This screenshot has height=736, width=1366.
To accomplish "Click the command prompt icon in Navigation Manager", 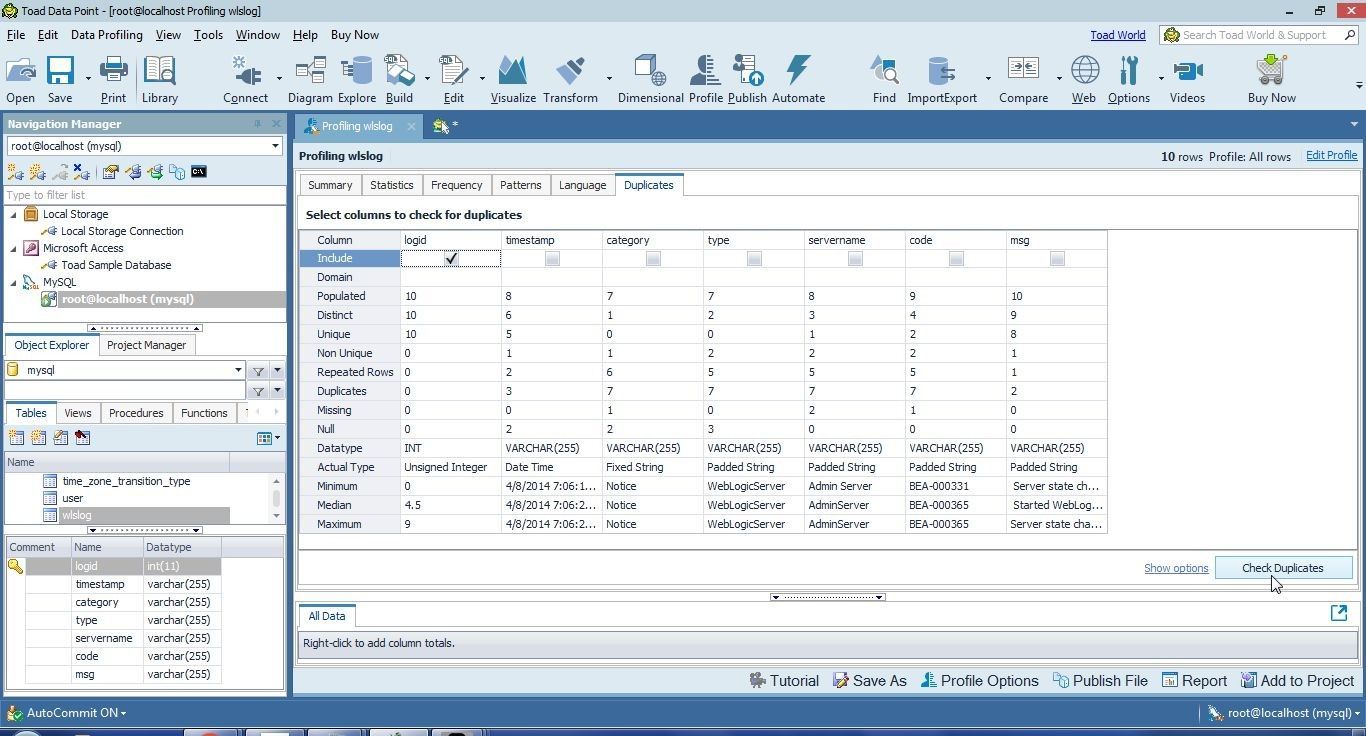I will [198, 172].
